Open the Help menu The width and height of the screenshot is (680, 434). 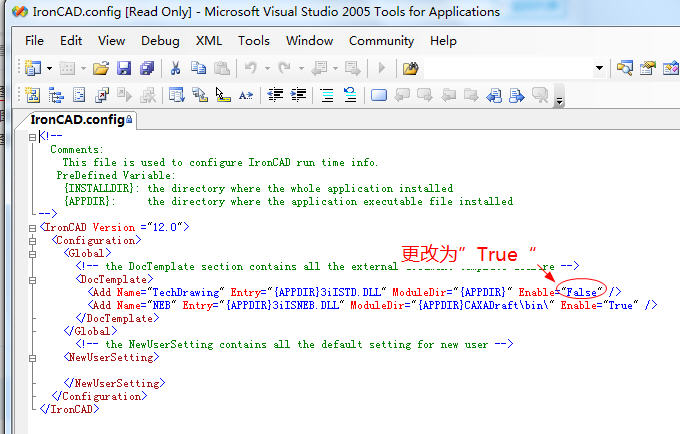(443, 41)
